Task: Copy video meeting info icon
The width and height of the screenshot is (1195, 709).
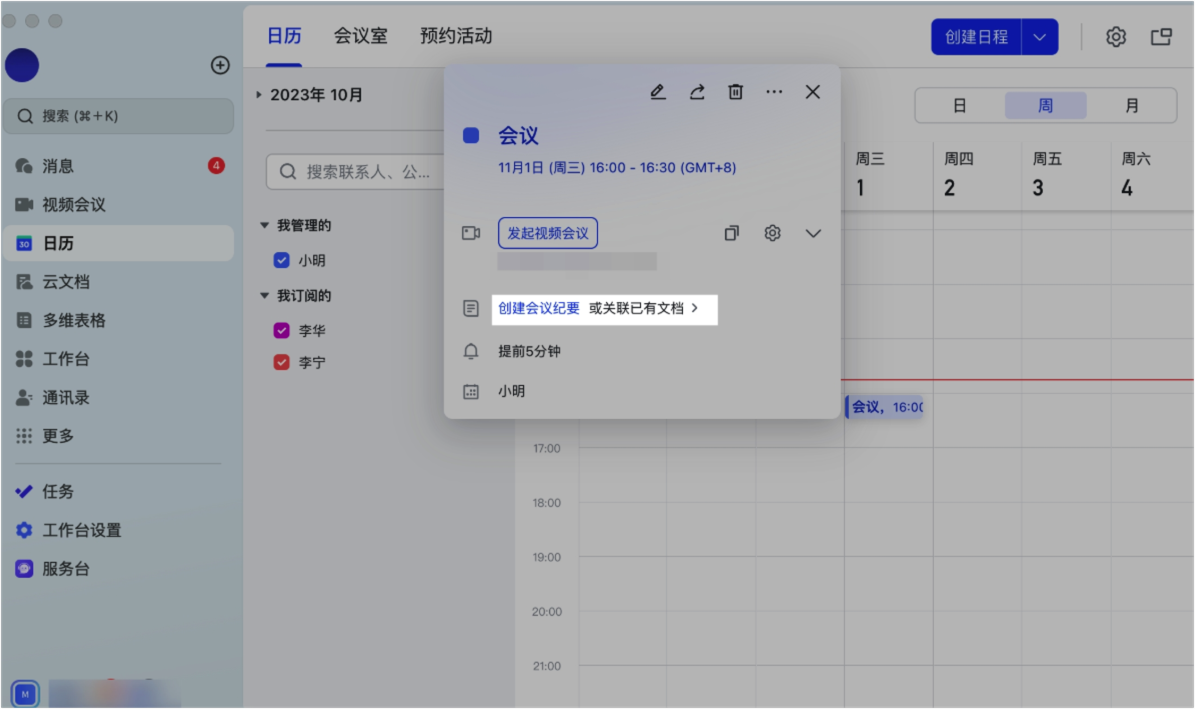Action: 732,233
